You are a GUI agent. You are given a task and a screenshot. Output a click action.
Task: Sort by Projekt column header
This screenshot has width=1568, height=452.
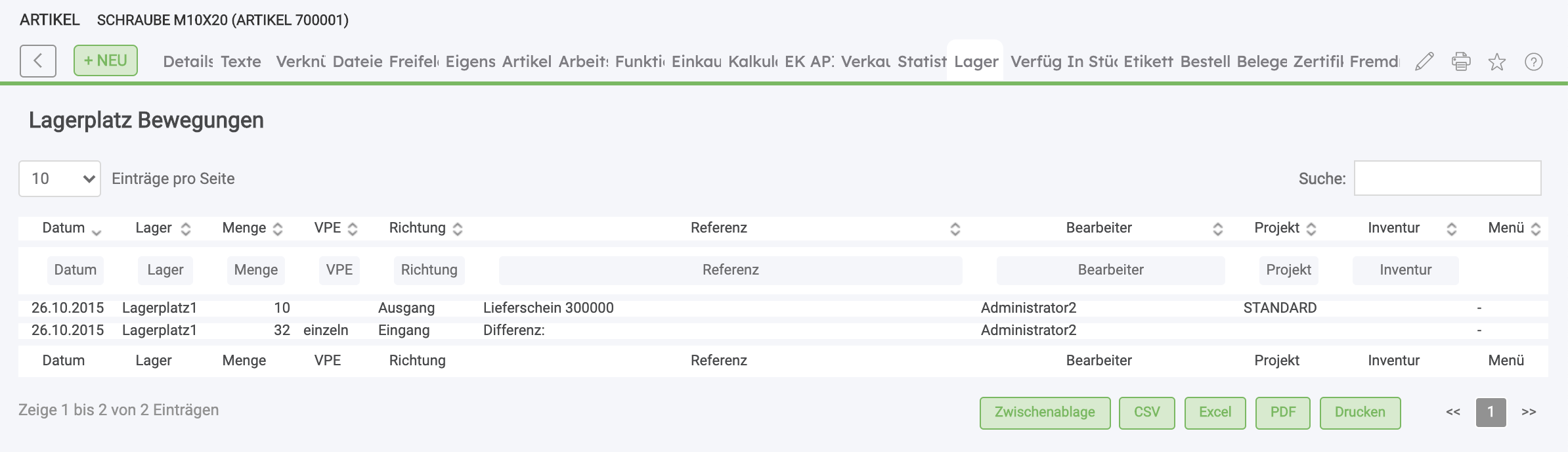coord(1311,229)
